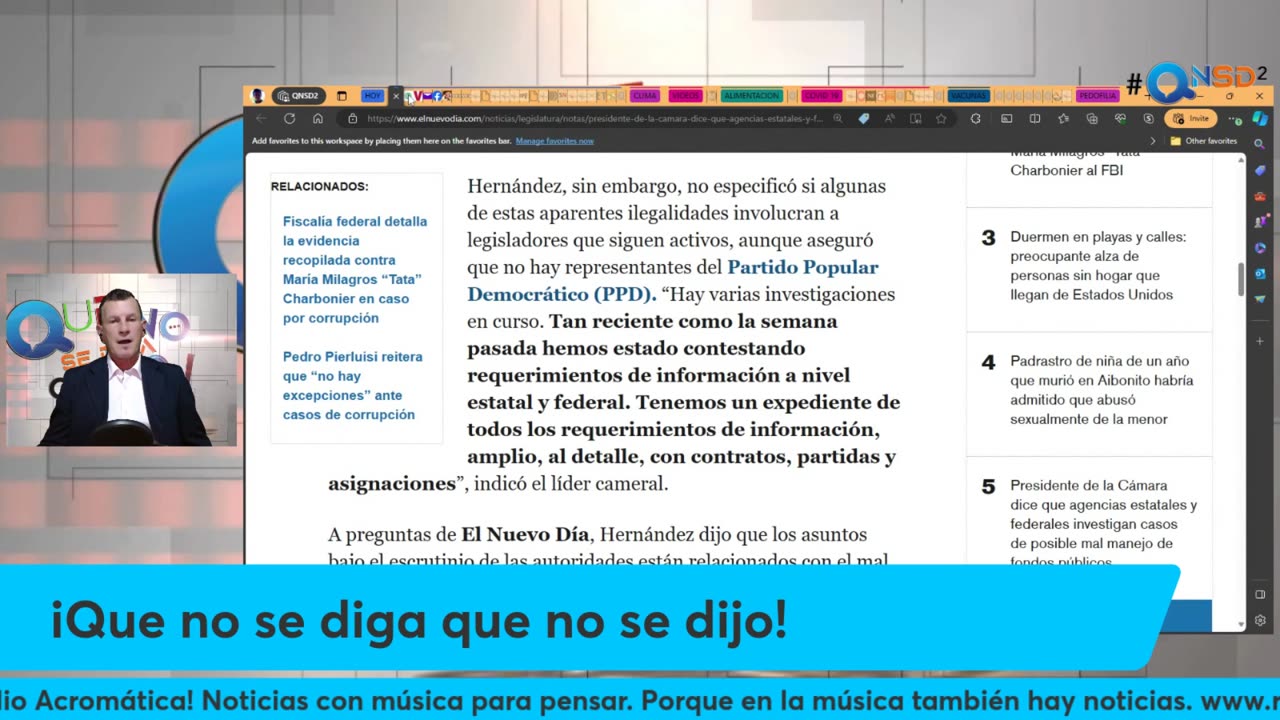Open the screenshot capture toolbar icon
1280x720 pixels.
(1006, 118)
